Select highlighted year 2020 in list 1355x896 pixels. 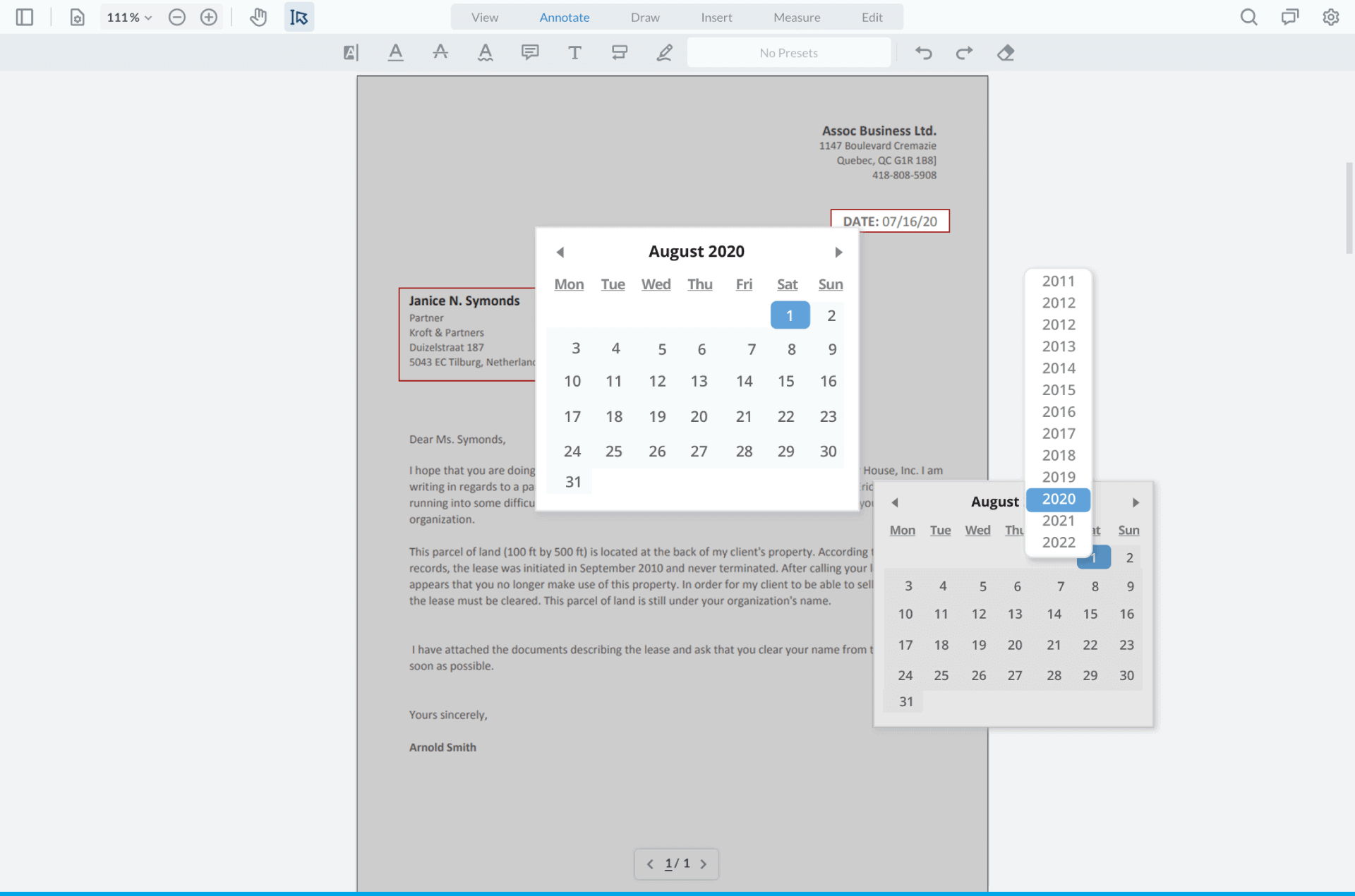1058,499
